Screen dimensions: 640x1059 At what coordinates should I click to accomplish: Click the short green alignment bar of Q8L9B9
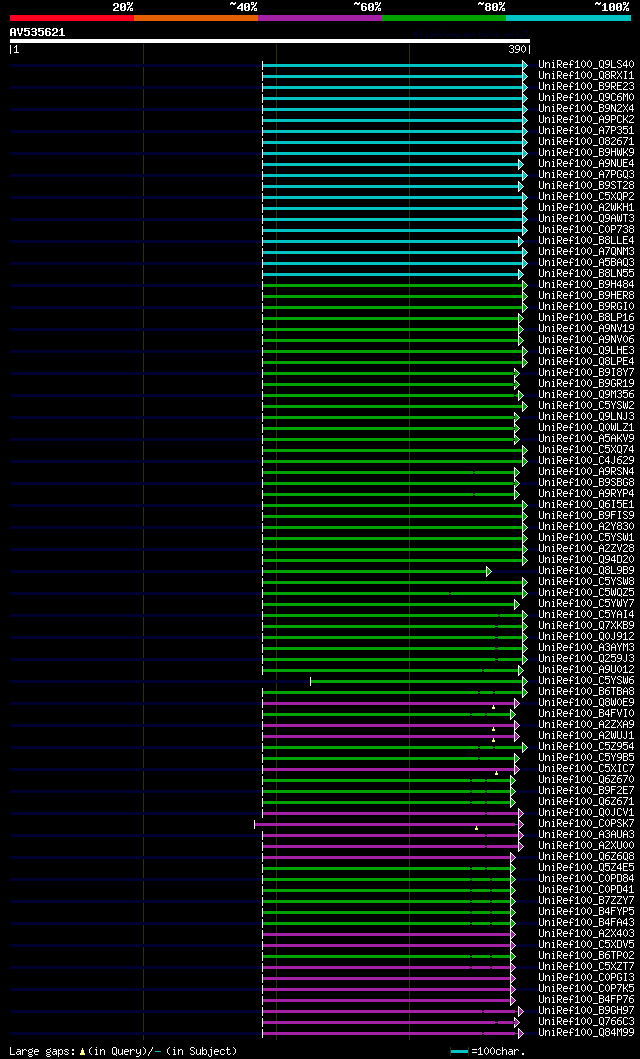(376, 571)
